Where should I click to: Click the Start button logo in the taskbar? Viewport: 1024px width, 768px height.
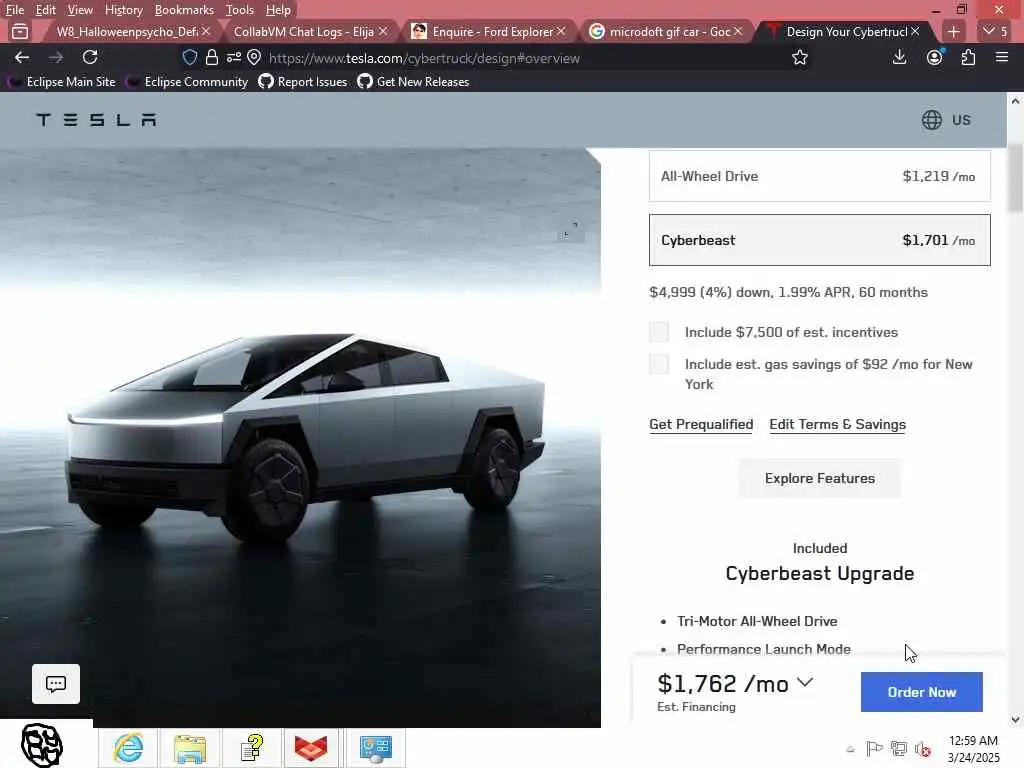click(x=42, y=745)
